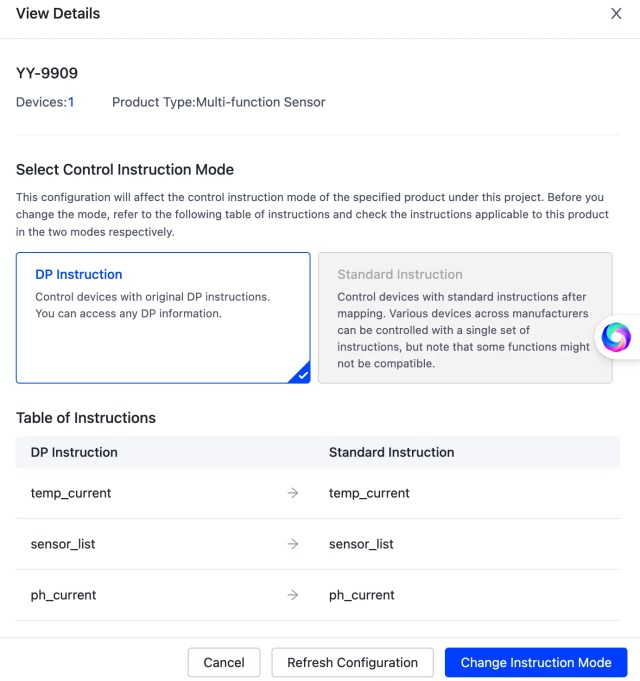The image size is (640, 681).
Task: Click the Cancel button
Action: [x=224, y=662]
